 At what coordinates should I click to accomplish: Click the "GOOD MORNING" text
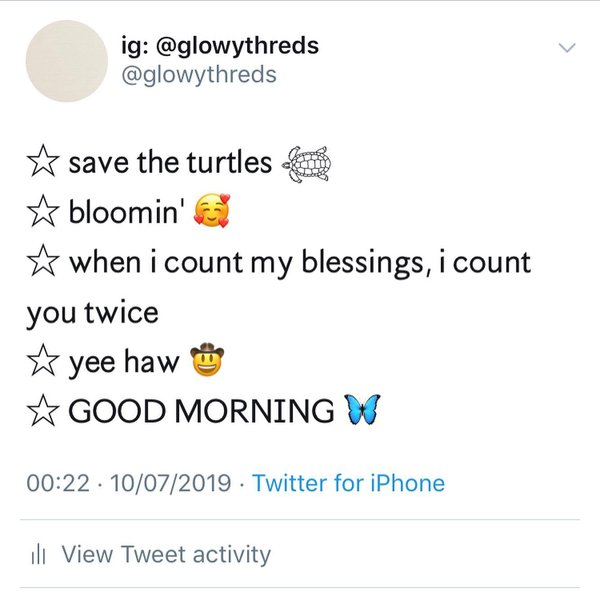click(201, 411)
